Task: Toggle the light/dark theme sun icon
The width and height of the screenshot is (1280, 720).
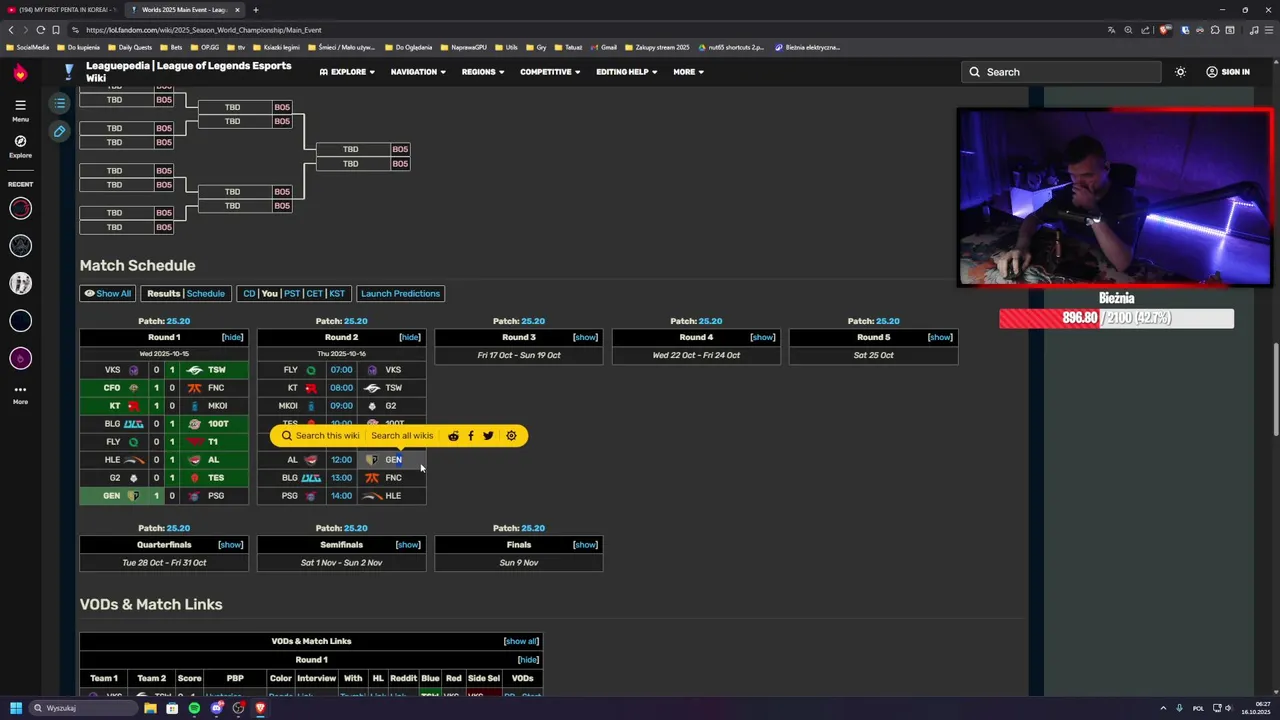Action: coord(1180,72)
